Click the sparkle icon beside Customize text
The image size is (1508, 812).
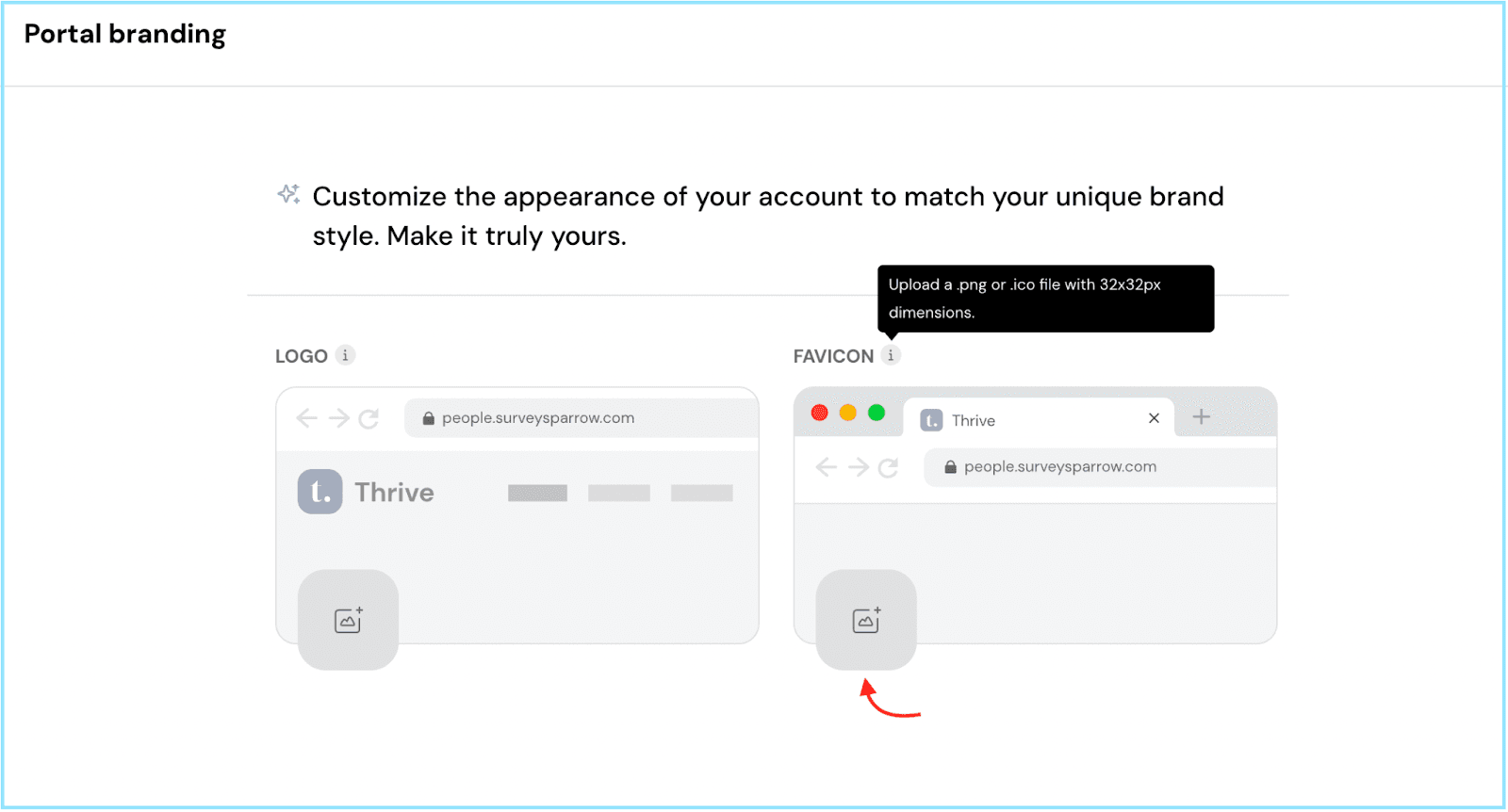(288, 194)
